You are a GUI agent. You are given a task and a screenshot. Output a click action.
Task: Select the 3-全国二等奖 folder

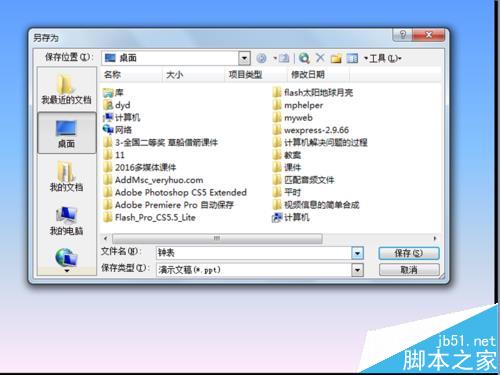tap(161, 142)
